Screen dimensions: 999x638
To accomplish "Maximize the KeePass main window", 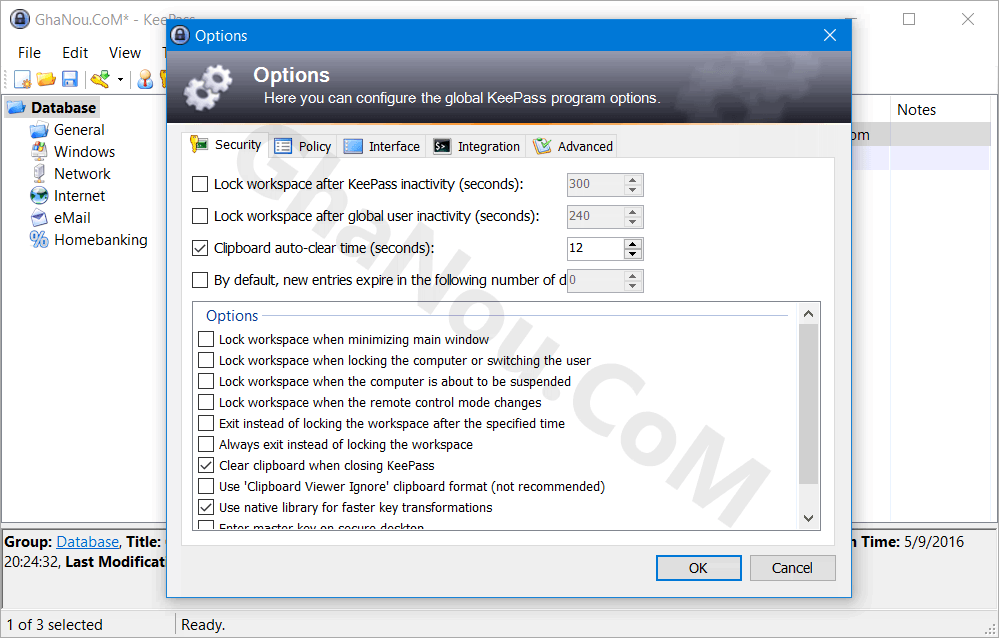I will click(909, 19).
